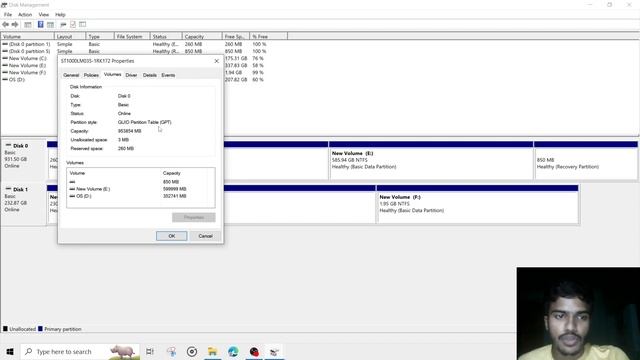Screen dimensions: 640x360
Task: Click the blue Help toolbar icon
Action: point(40,25)
